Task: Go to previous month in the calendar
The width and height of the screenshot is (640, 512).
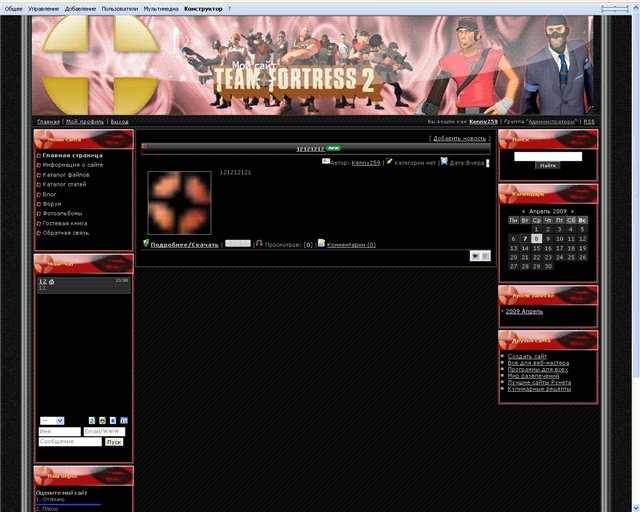Action: (x=523, y=211)
